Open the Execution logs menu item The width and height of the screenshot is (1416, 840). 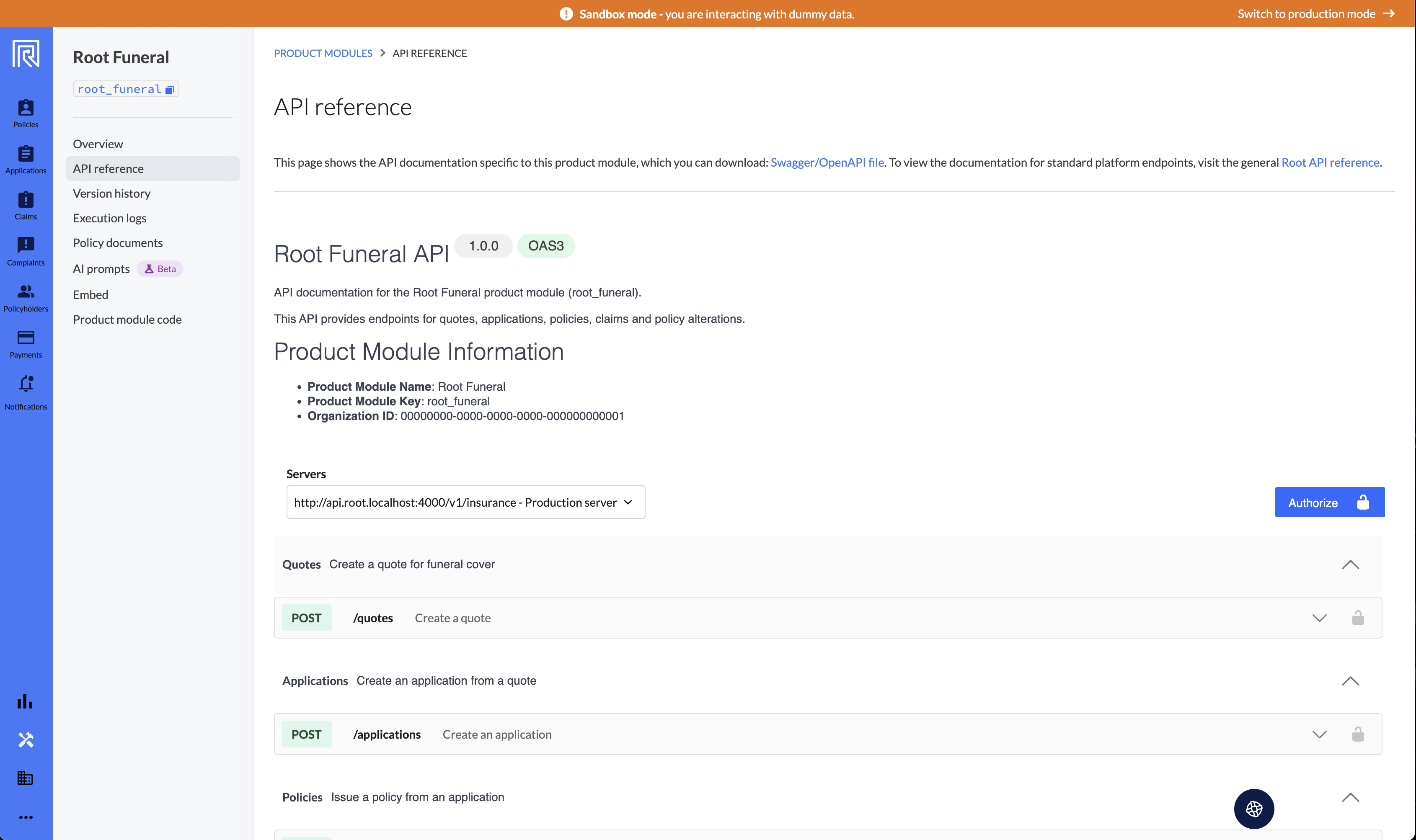tap(109, 218)
